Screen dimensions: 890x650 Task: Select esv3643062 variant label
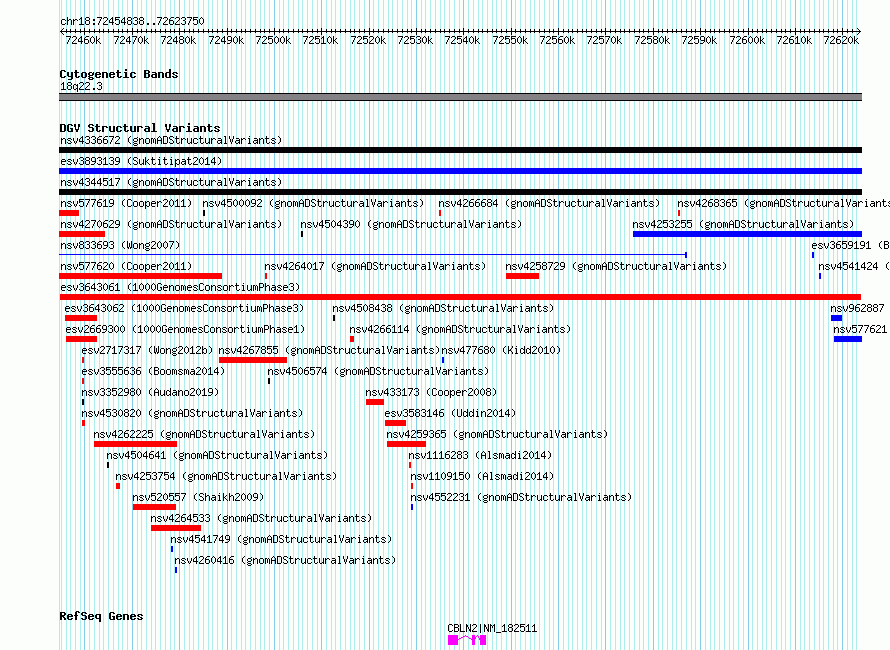click(184, 308)
